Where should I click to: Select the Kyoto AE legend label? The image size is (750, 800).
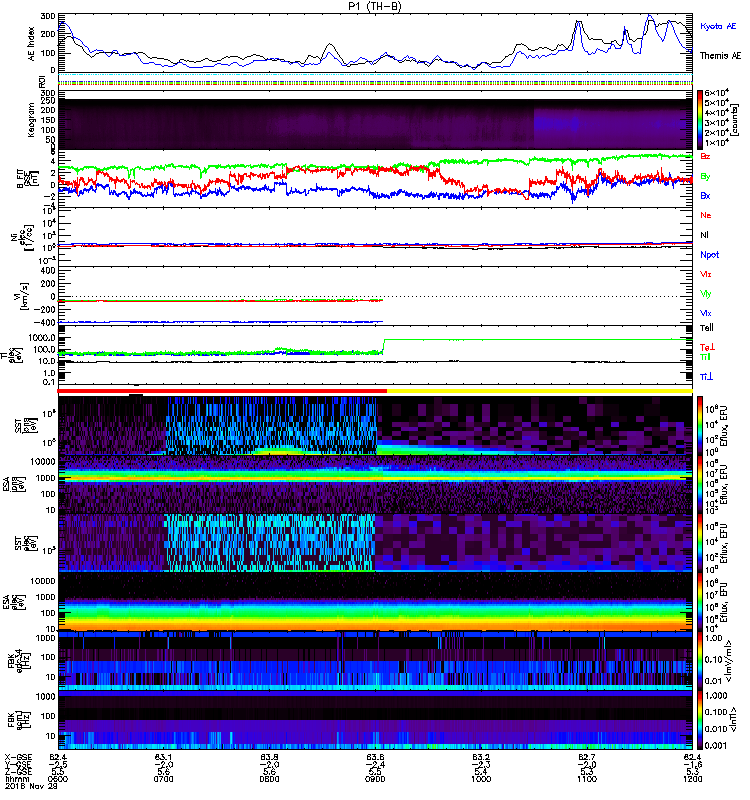tap(718, 26)
